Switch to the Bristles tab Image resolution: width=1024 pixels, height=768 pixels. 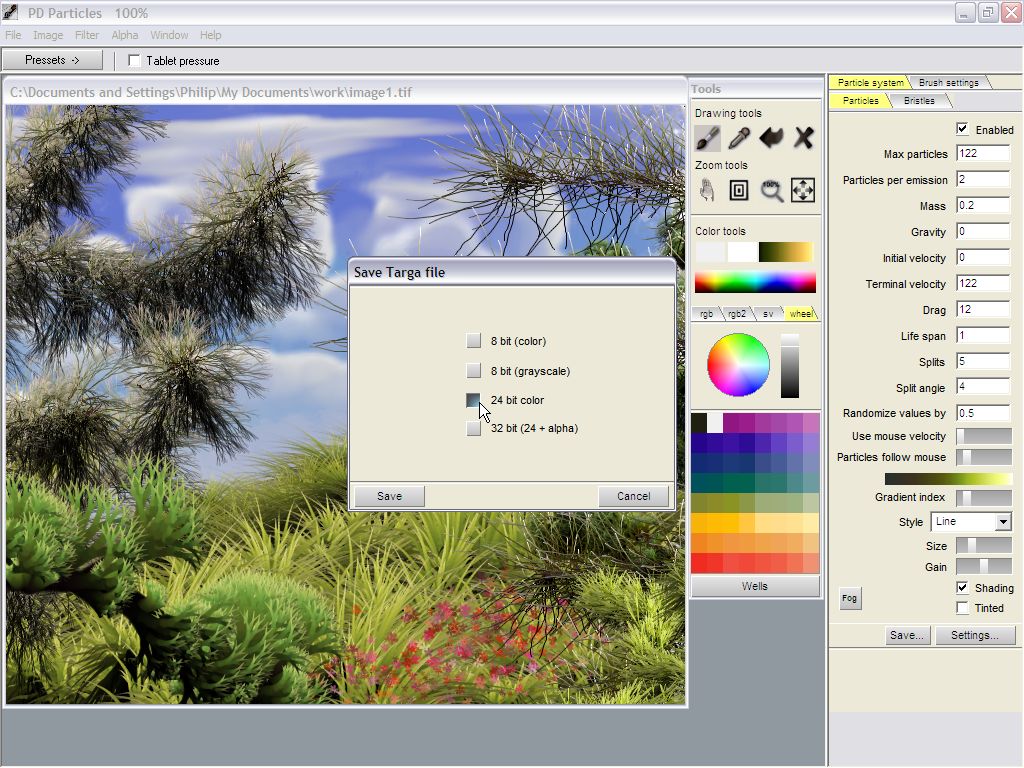(919, 101)
